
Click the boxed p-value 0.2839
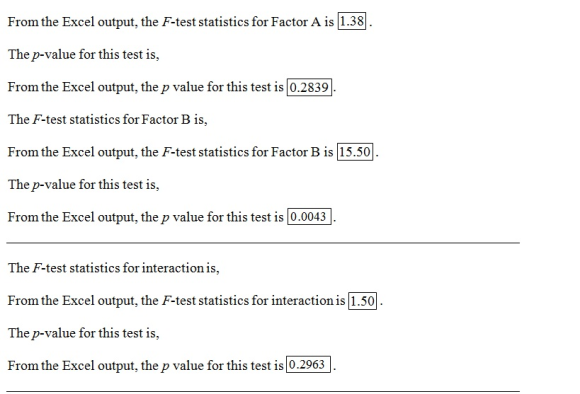309,87
